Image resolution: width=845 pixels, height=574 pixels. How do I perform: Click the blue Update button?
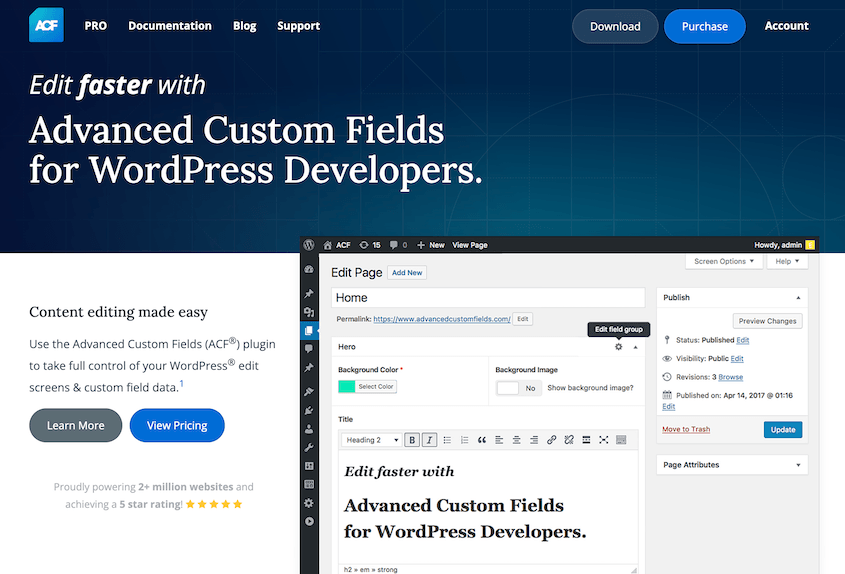(783, 430)
